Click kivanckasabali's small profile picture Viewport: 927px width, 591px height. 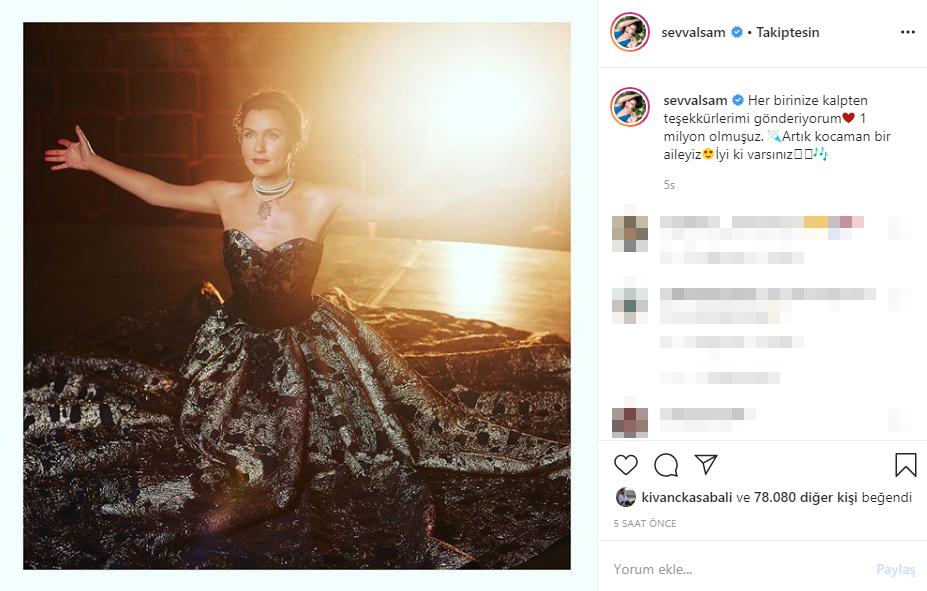pos(625,497)
